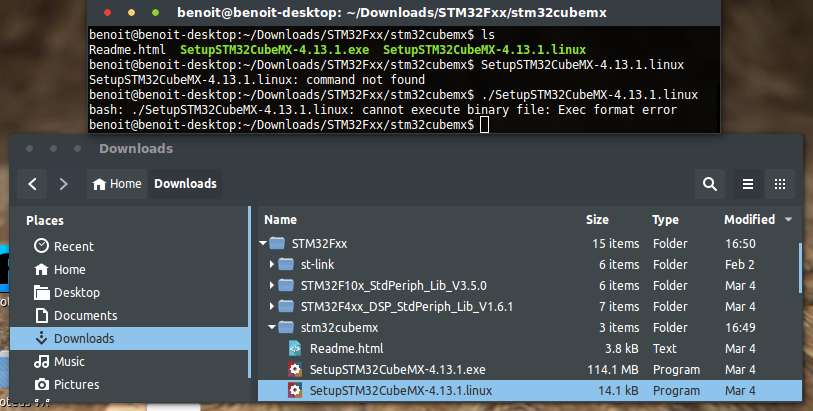Switch to list view icon
This screenshot has height=411, width=813.
point(747,184)
